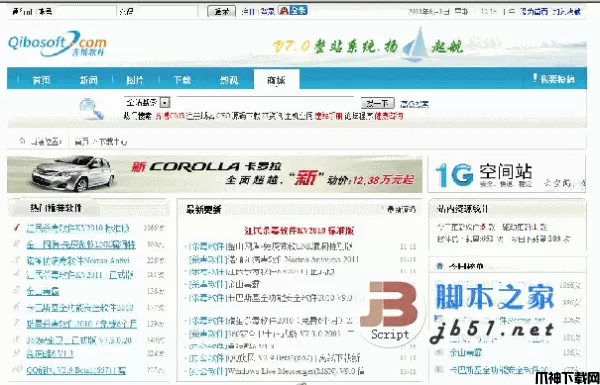600x385 pixels.
Task: Open the 影视 video nav tab
Action: (x=229, y=80)
